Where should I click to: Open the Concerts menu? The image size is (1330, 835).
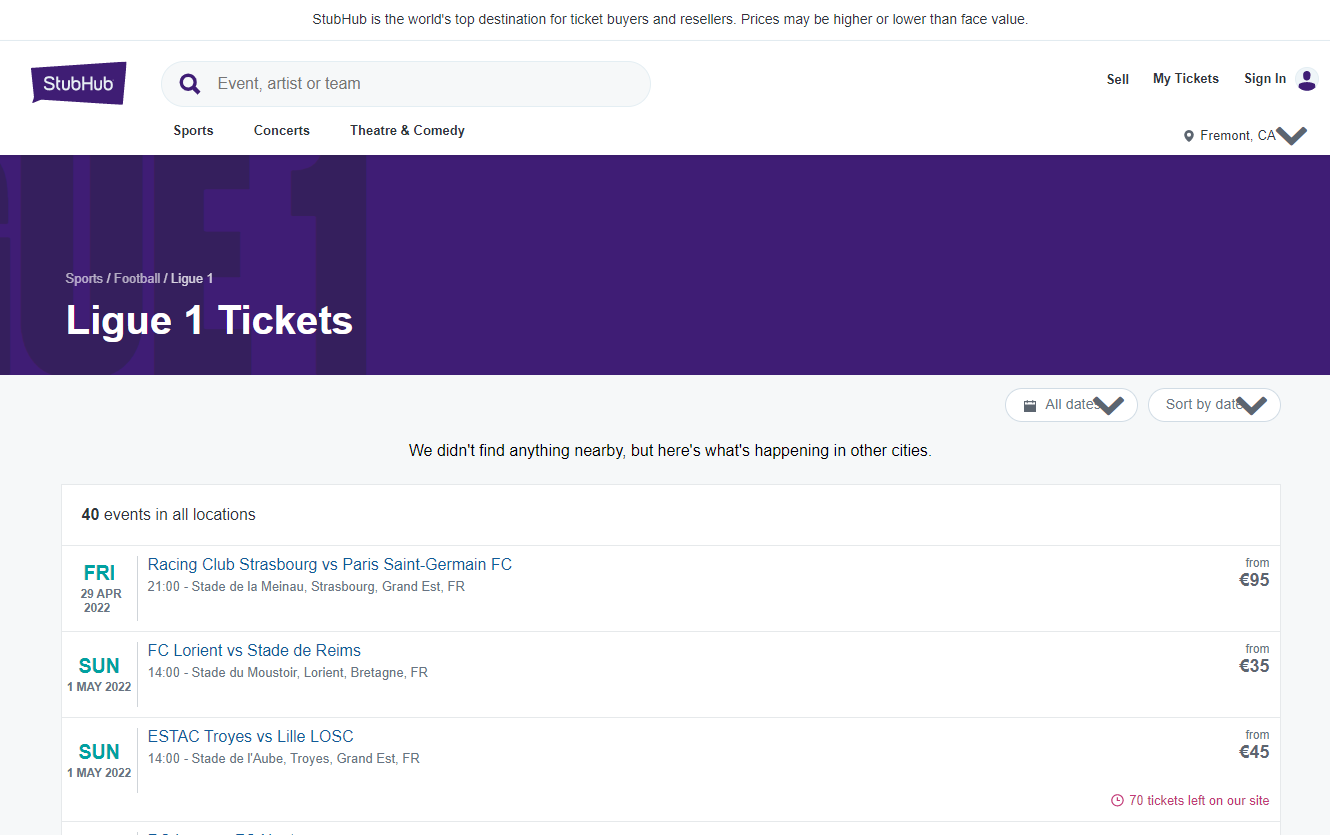coord(282,130)
